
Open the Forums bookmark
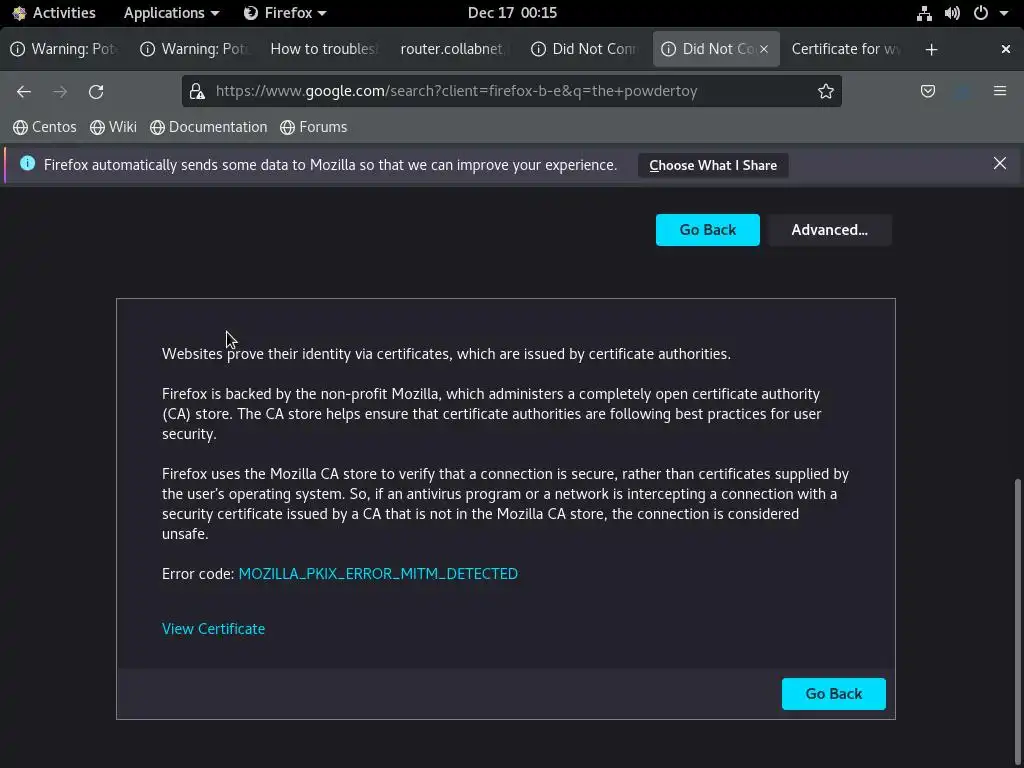click(313, 127)
